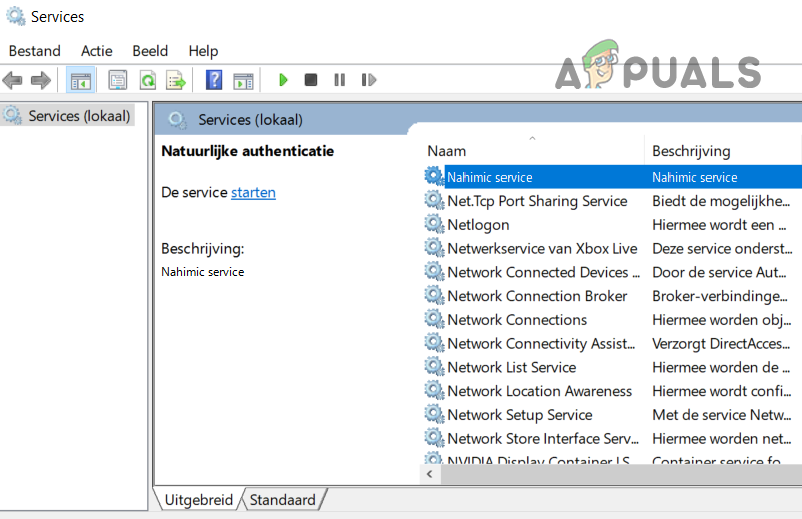Click gear icon beside Network Connection Broker

pyautogui.click(x=434, y=296)
